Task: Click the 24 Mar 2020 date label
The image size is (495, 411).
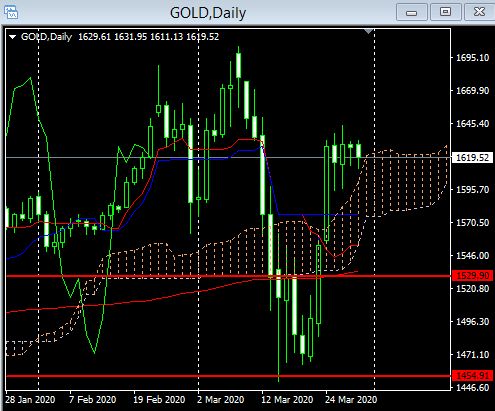Action: click(x=351, y=399)
